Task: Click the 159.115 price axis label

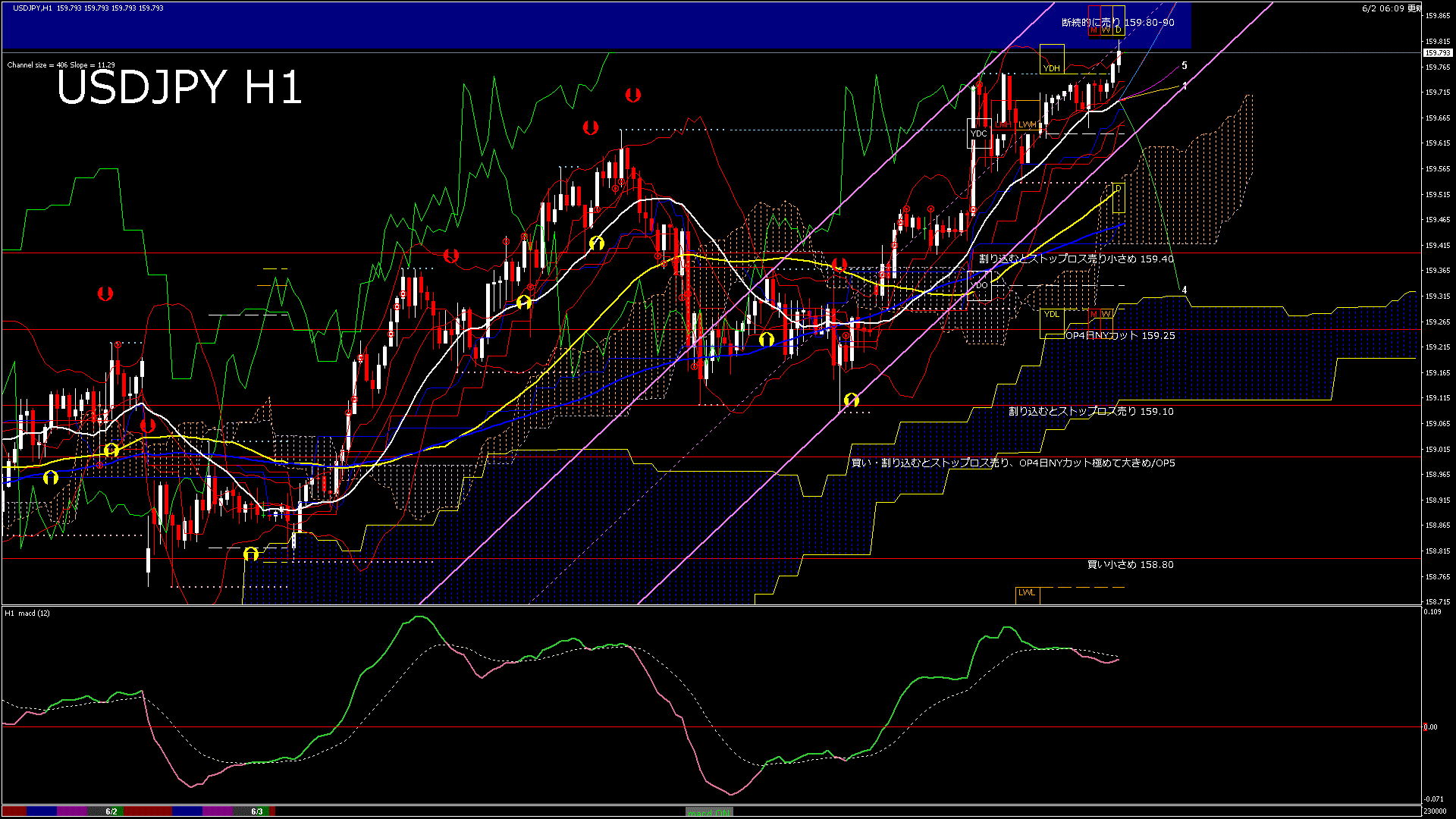Action: [x=1438, y=398]
